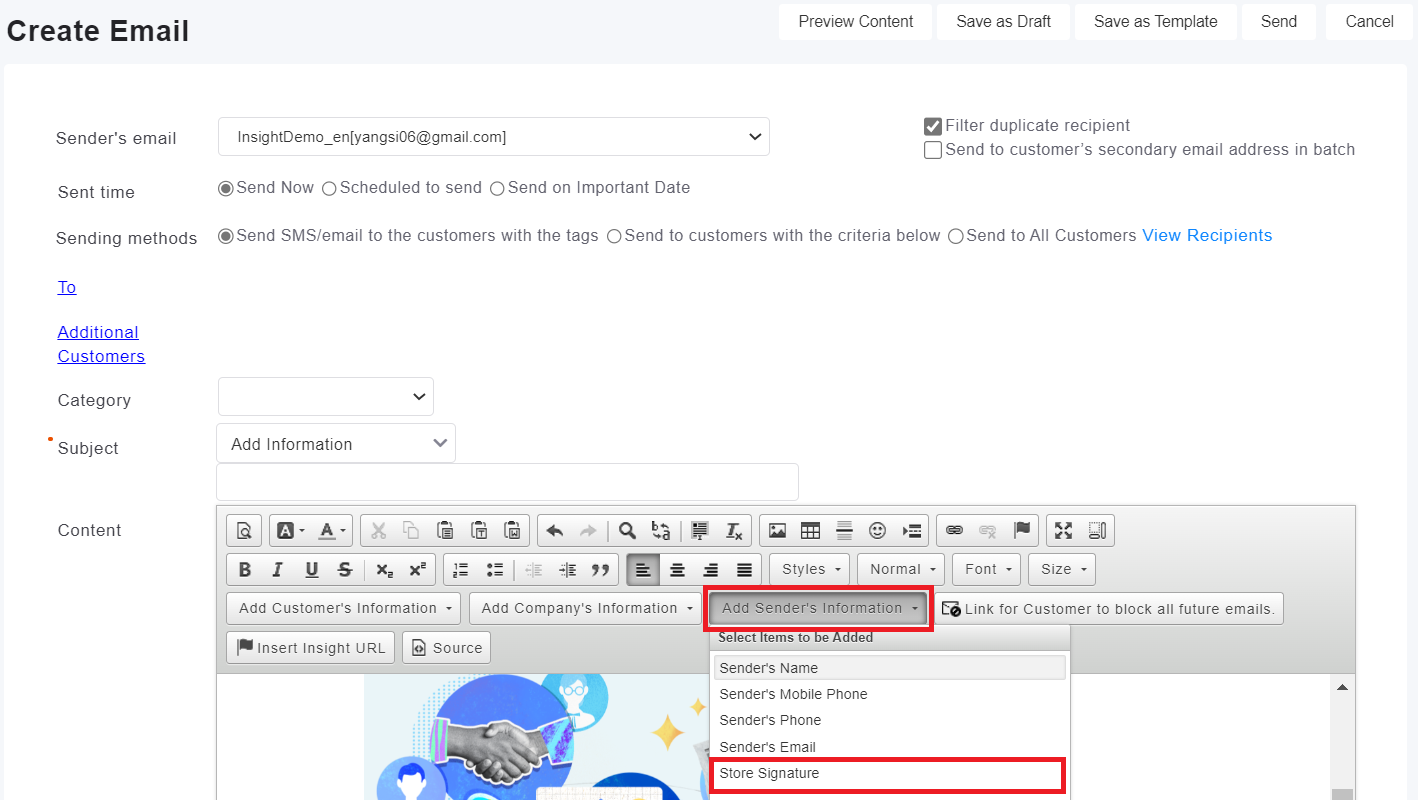1418x800 pixels.
Task: Increase the indent
Action: 568,569
